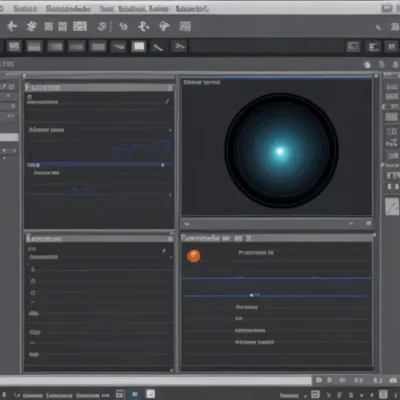The height and width of the screenshot is (400, 400).
Task: Click the star-shaped tool beside the arrow tool
Action: (x=31, y=26)
